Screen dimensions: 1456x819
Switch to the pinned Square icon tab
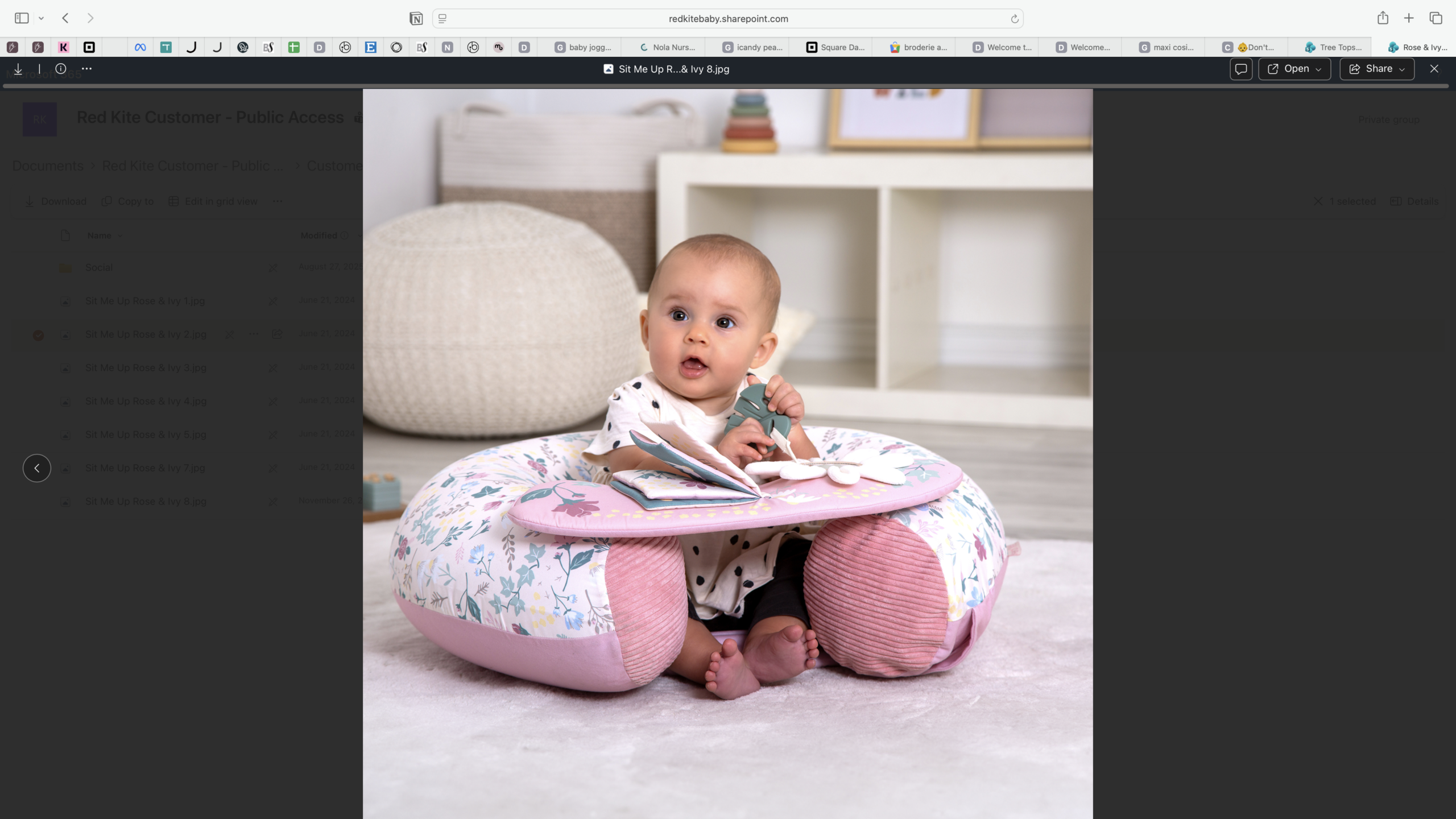coord(89,47)
